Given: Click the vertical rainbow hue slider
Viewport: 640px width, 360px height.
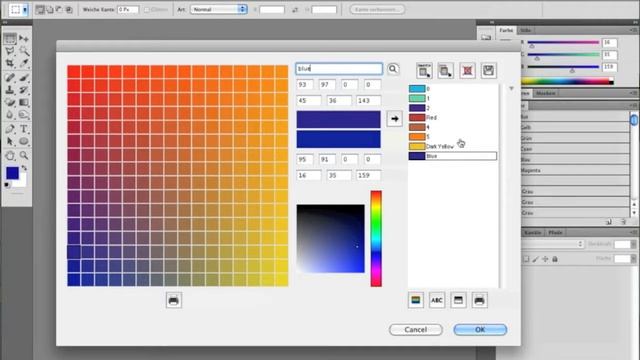Looking at the screenshot, I should 376,238.
